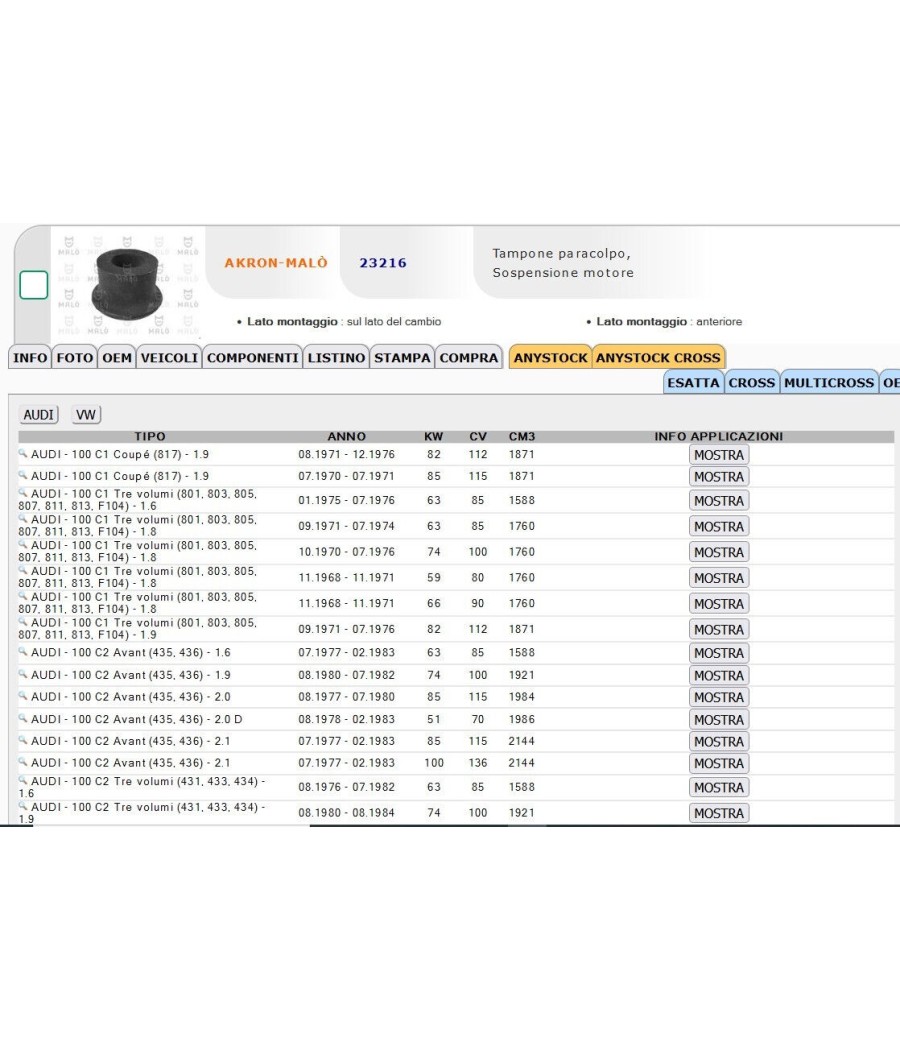900x1050 pixels.
Task: Show applications for C2 Avant 1.6
Action: [719, 653]
